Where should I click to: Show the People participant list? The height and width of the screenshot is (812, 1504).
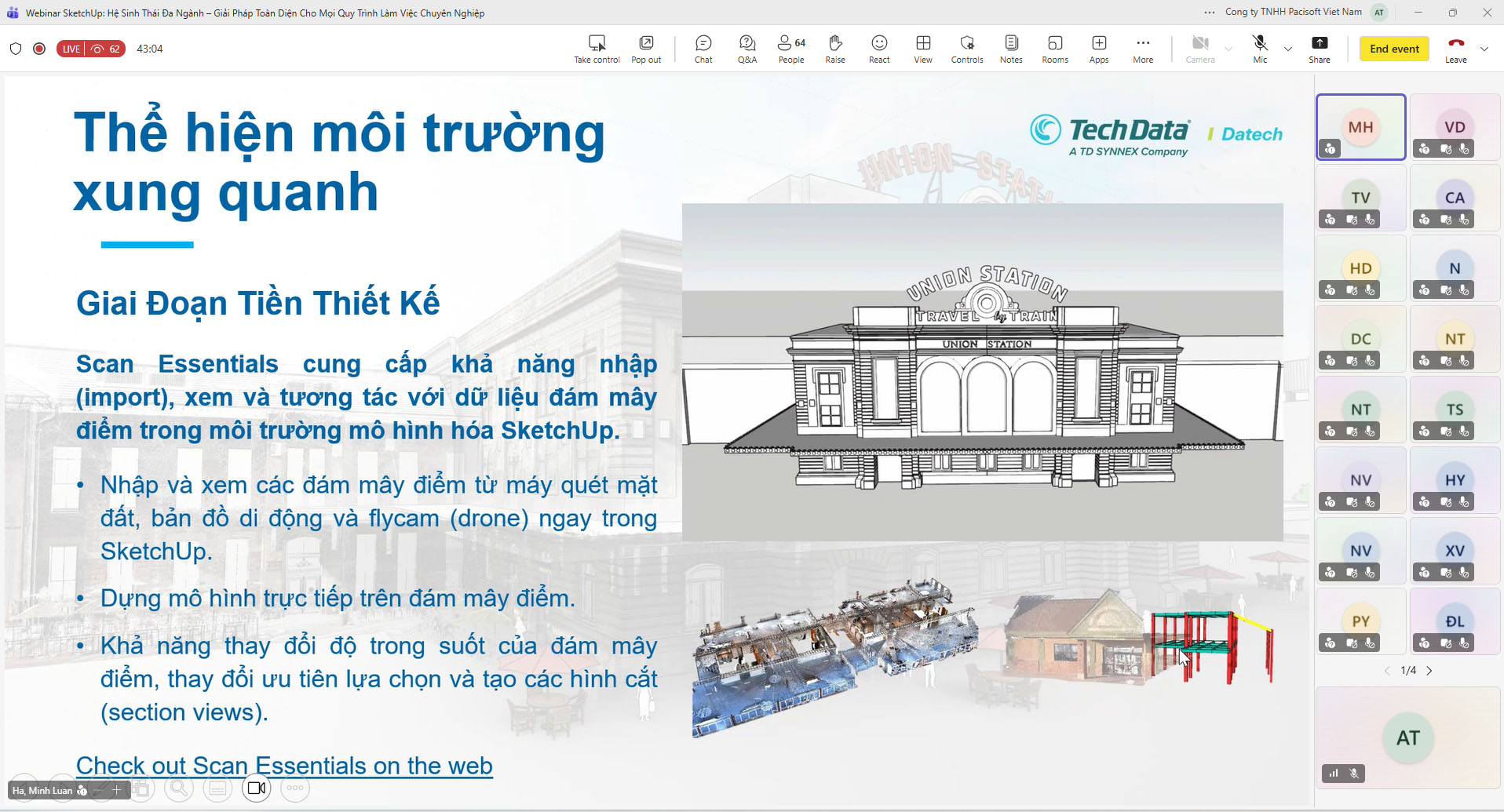pos(790,49)
